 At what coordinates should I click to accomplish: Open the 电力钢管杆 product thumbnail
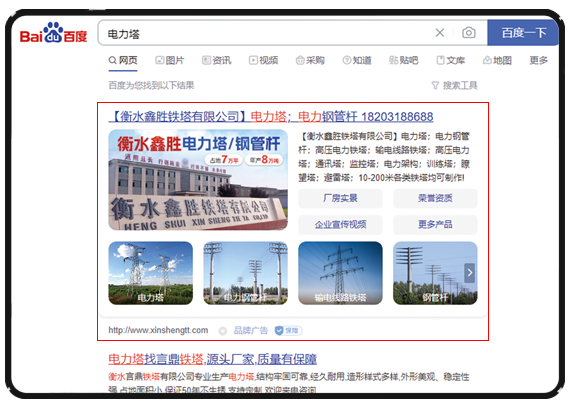245,273
